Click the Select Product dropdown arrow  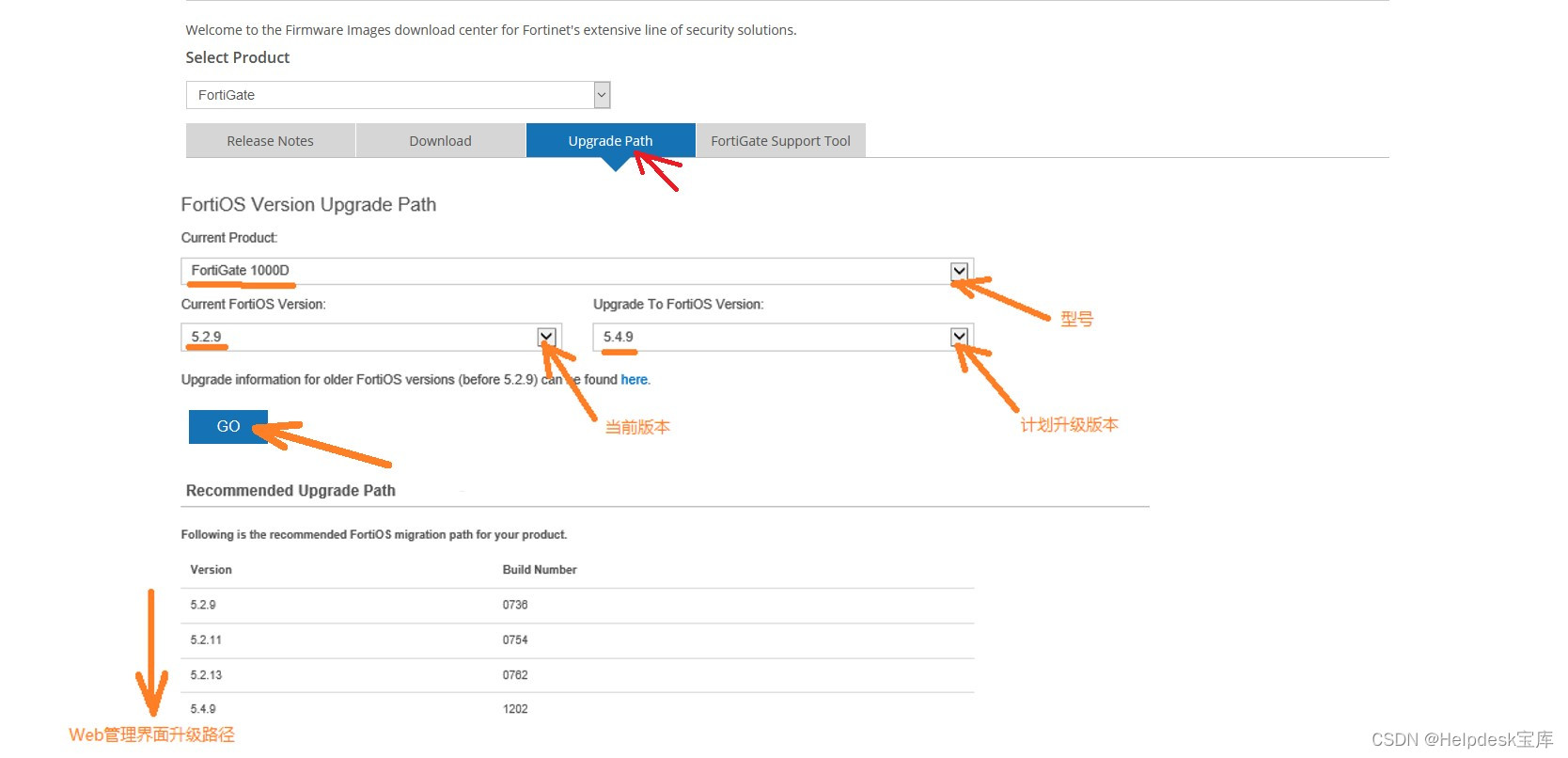point(603,95)
